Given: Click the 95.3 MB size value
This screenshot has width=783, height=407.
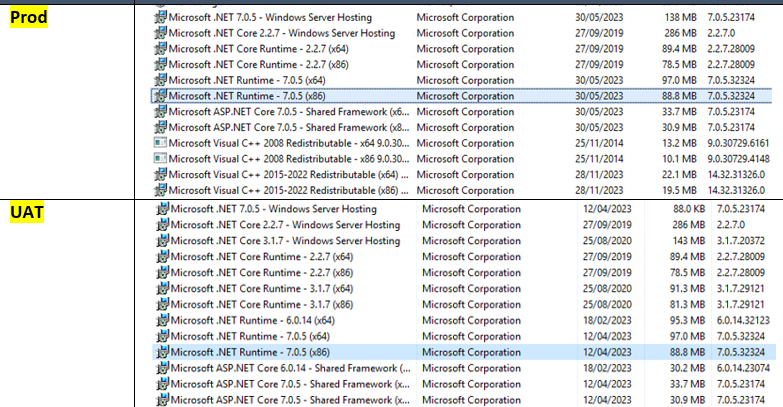Looking at the screenshot, I should coord(688,321).
